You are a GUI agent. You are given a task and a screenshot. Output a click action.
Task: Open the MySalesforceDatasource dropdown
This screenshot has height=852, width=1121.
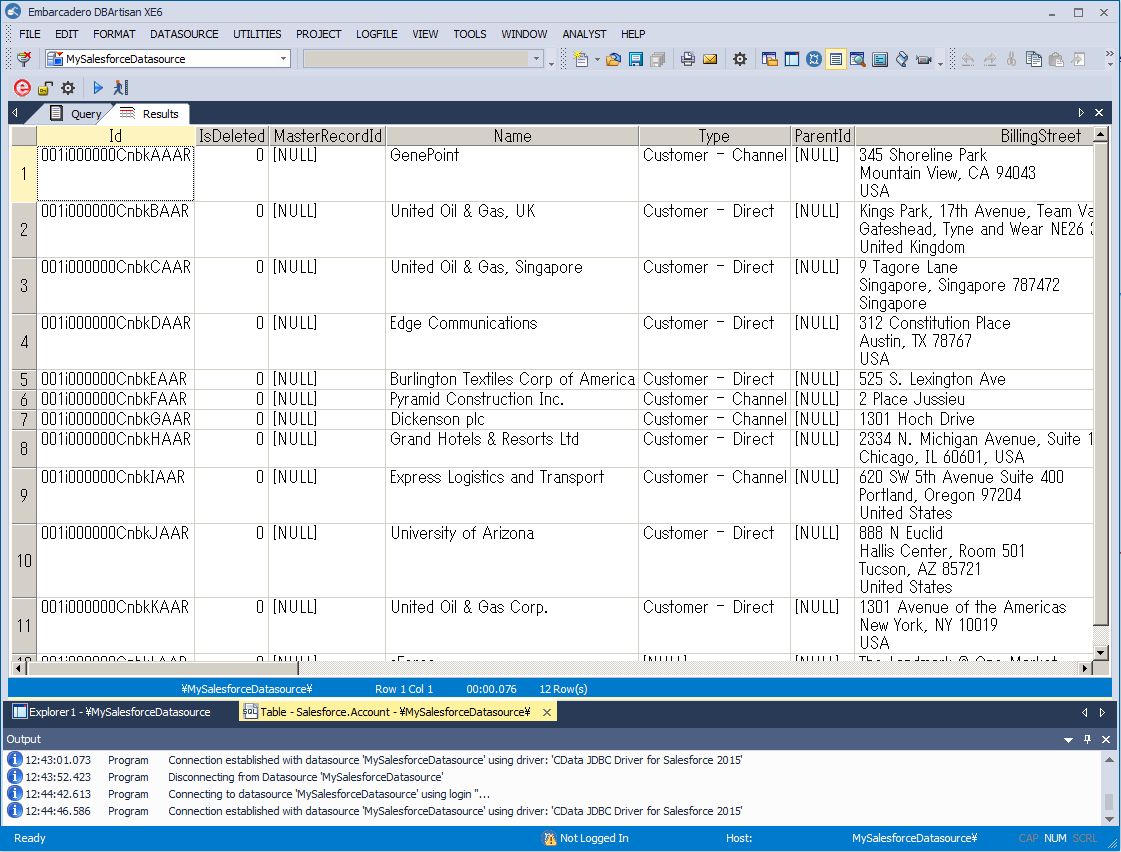click(284, 59)
